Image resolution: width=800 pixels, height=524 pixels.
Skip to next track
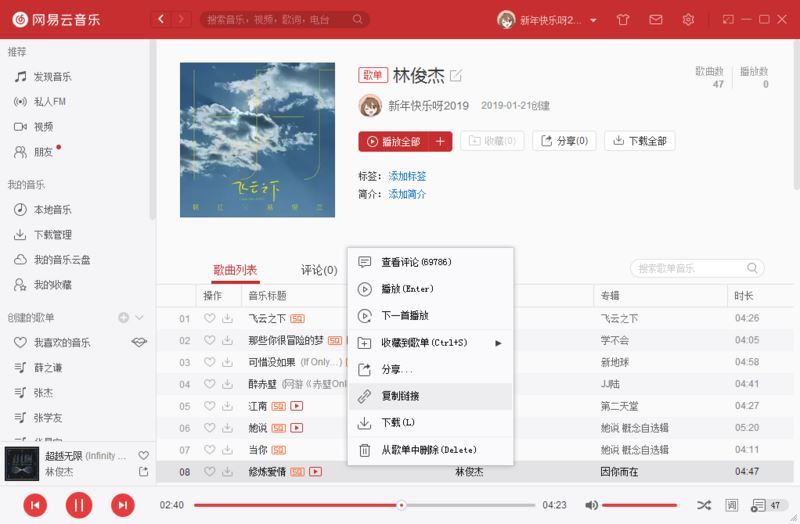[123, 505]
